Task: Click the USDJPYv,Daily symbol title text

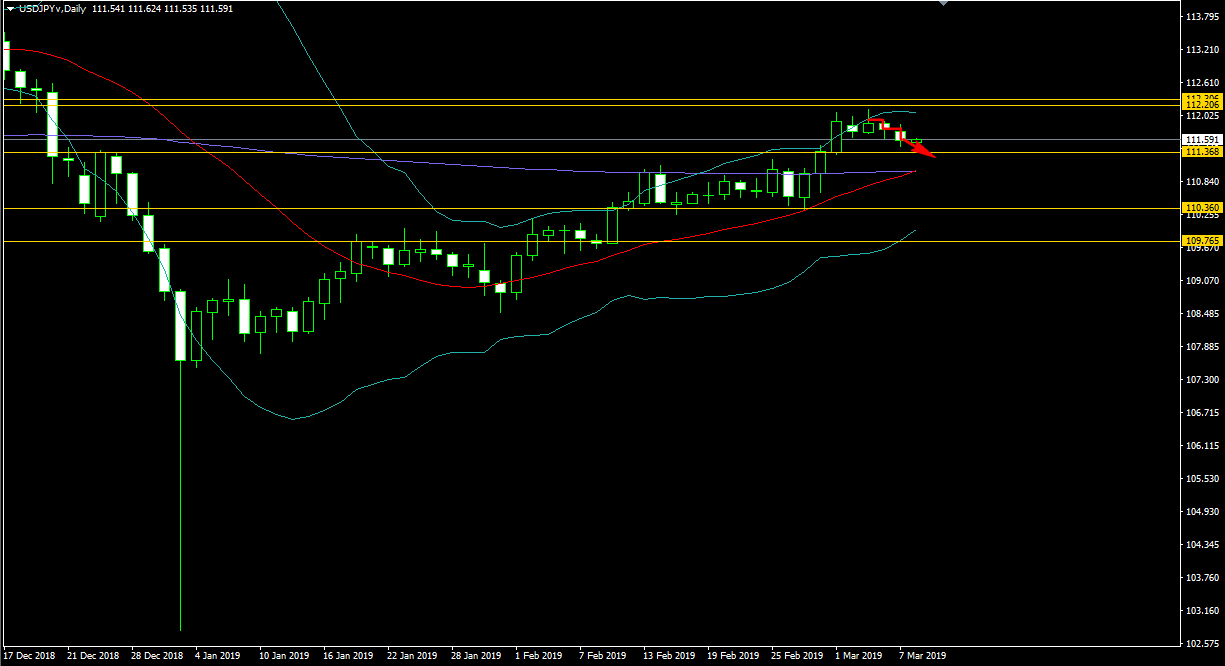Action: [52, 8]
